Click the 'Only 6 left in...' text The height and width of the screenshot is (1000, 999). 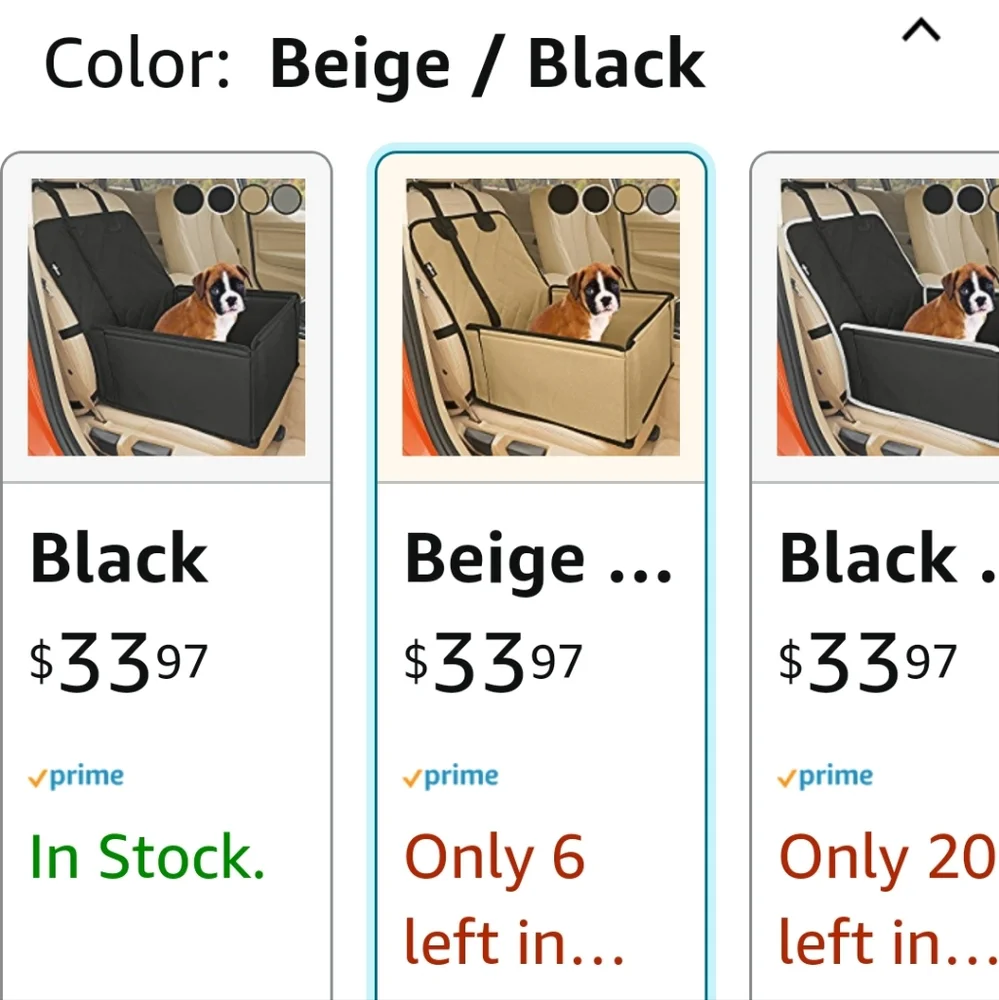(x=514, y=899)
